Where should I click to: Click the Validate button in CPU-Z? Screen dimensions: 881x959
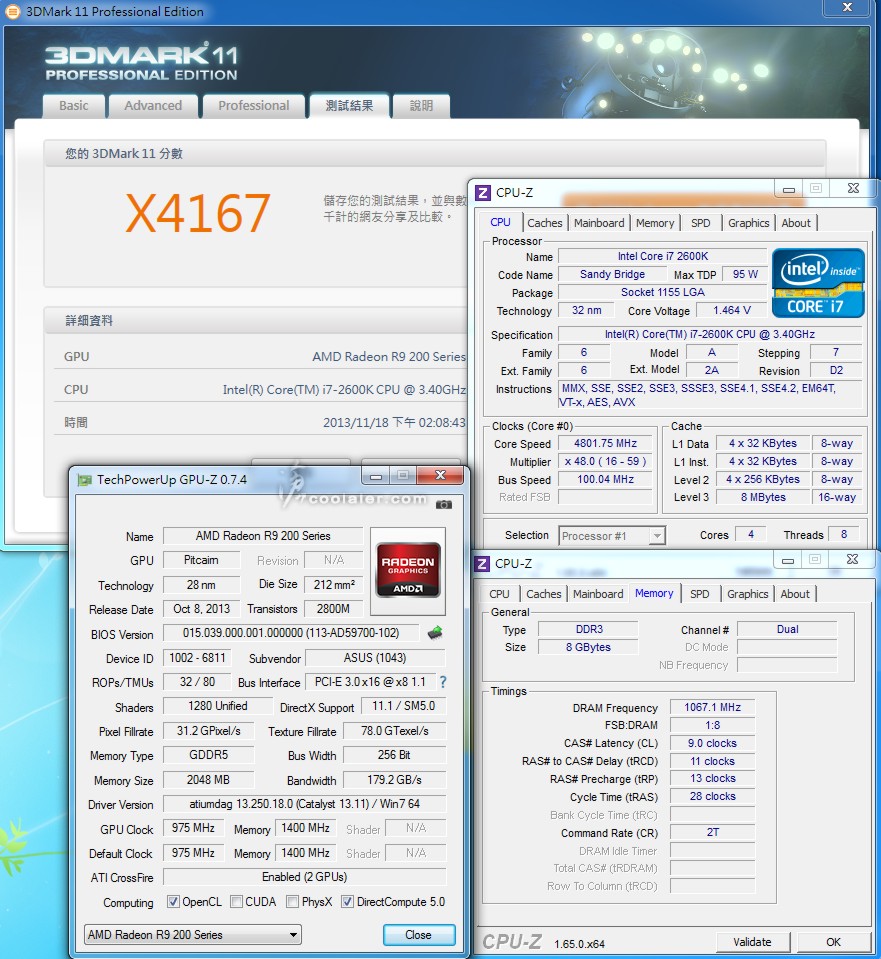(x=752, y=942)
